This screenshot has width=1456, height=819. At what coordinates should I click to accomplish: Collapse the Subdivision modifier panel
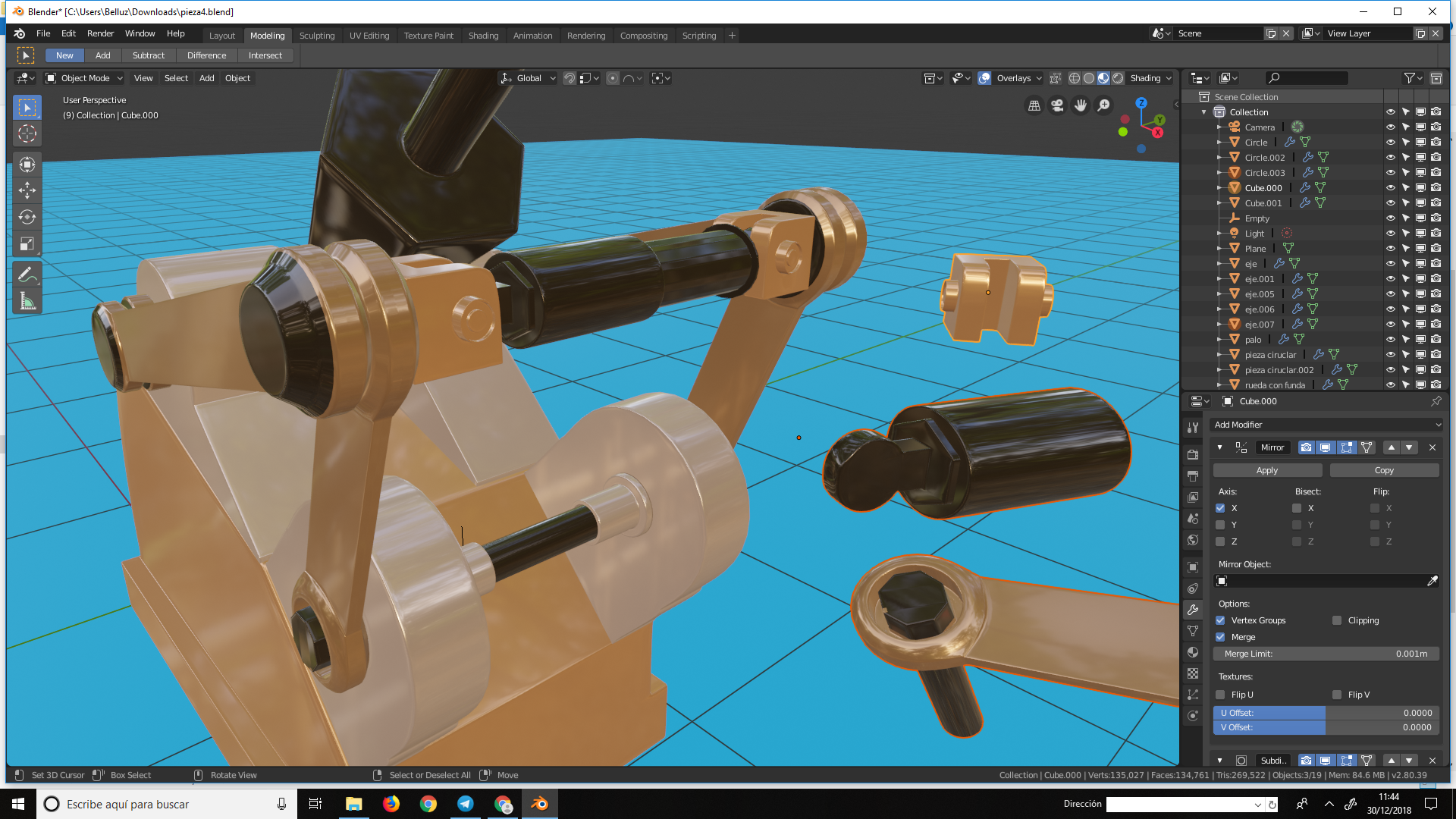coord(1219,761)
